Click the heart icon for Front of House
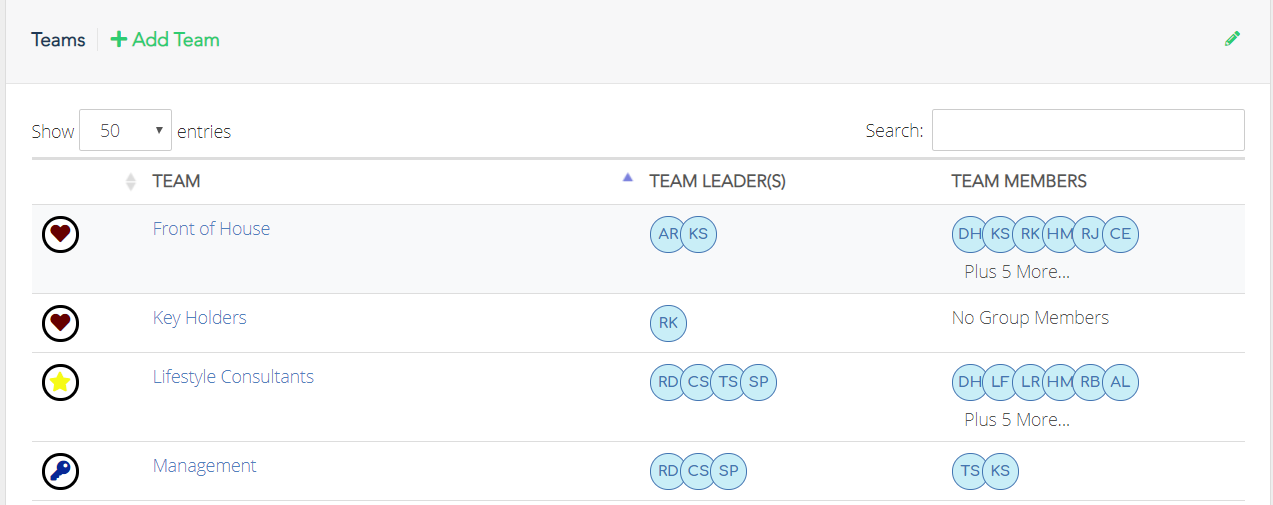The image size is (1273, 505). pyautogui.click(x=60, y=234)
